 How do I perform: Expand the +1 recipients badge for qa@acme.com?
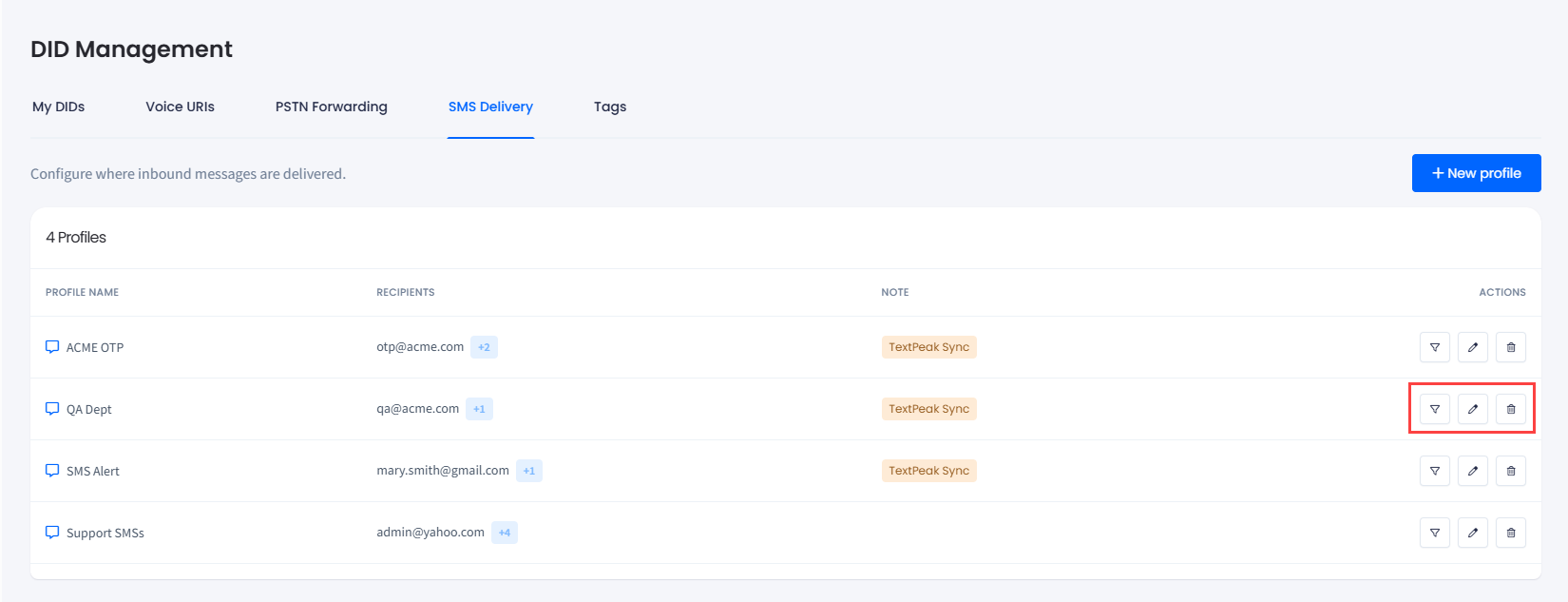[x=479, y=409]
